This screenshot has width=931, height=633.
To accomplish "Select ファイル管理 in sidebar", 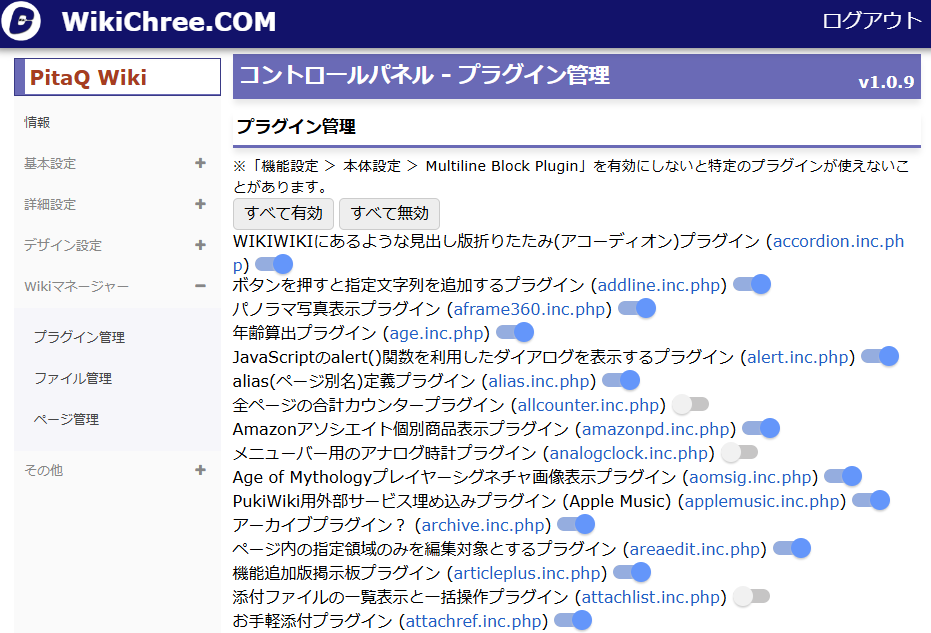I will pyautogui.click(x=73, y=378).
